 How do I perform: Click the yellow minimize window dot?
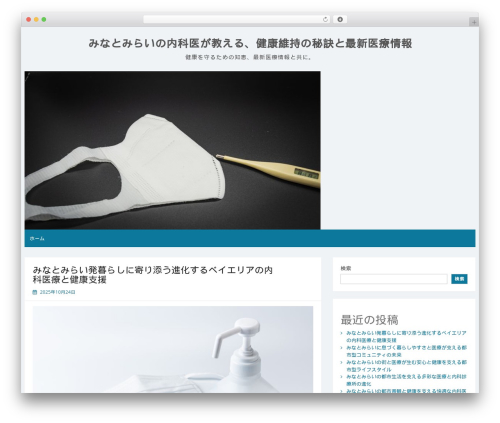tap(36, 20)
